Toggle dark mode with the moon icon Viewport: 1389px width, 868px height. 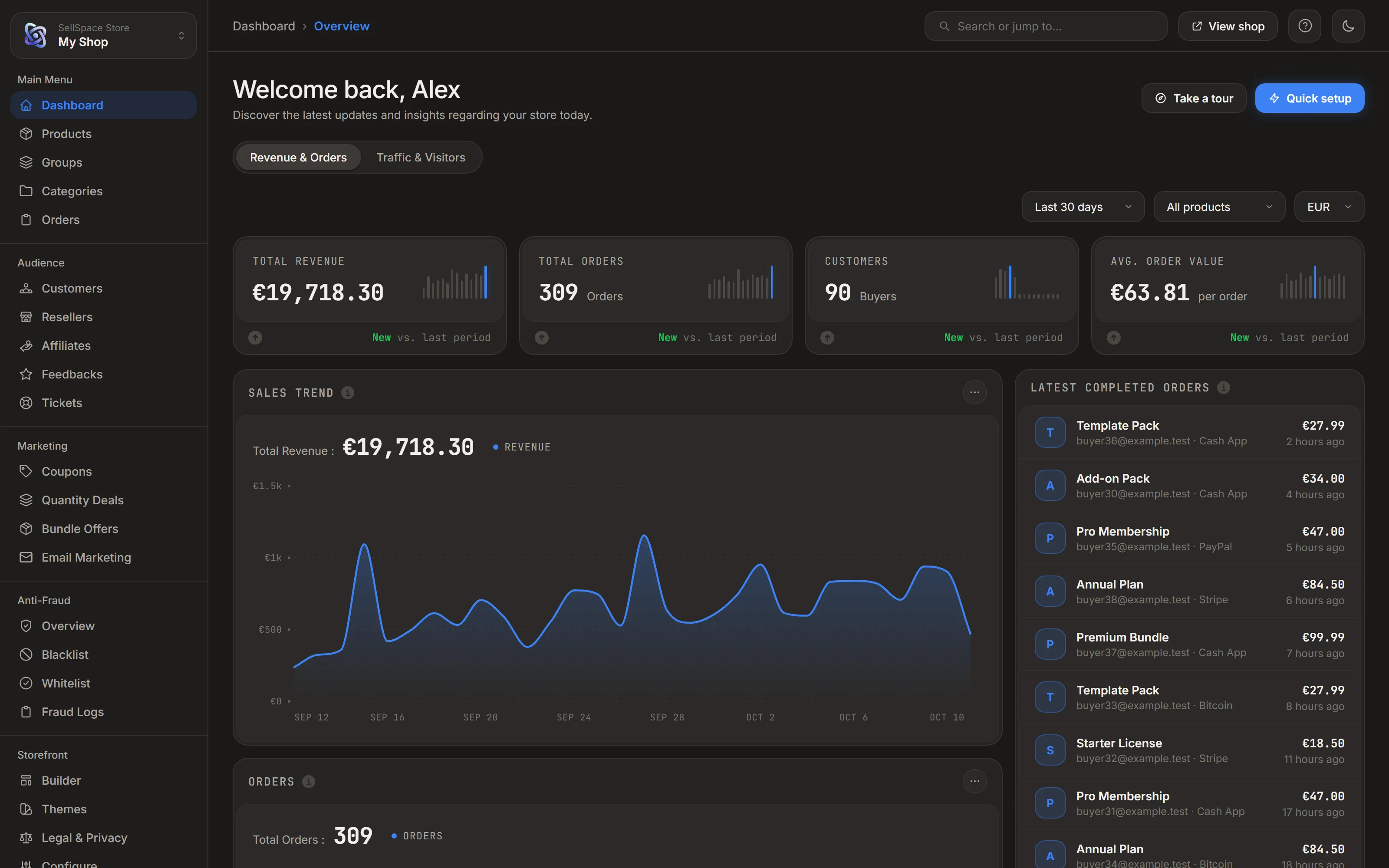pos(1348,26)
